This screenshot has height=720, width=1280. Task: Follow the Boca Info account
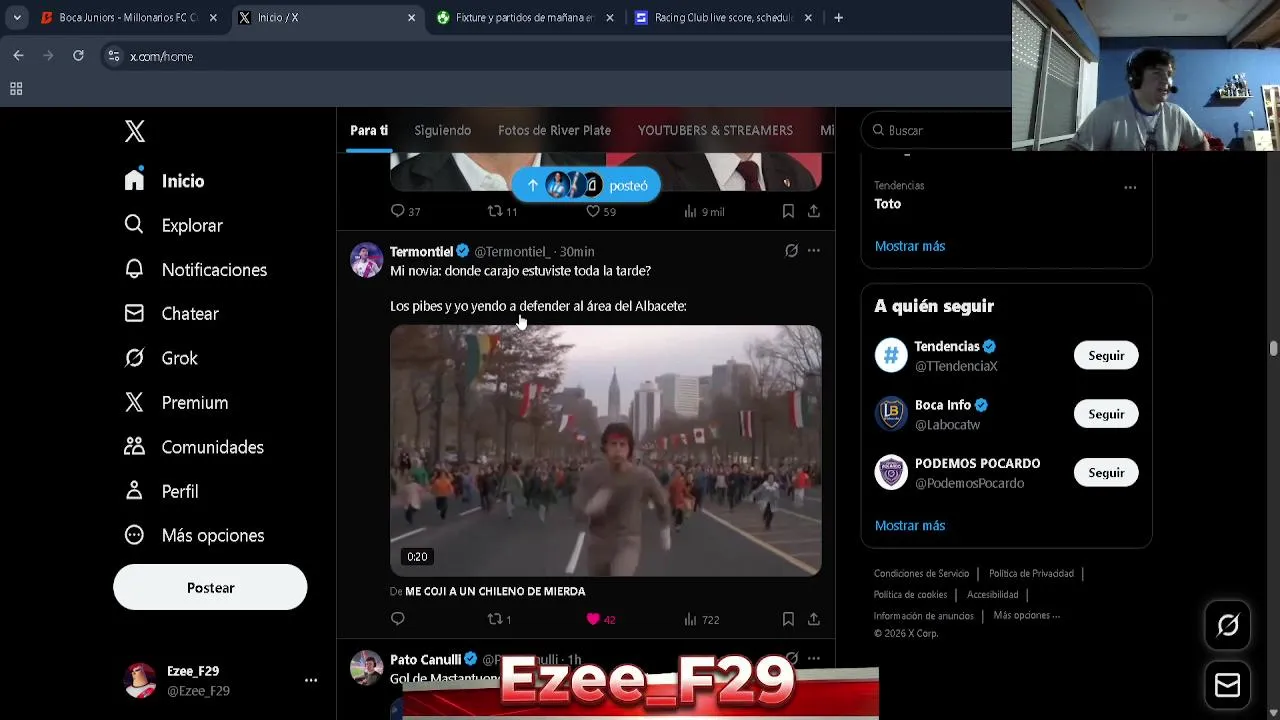(x=1106, y=414)
